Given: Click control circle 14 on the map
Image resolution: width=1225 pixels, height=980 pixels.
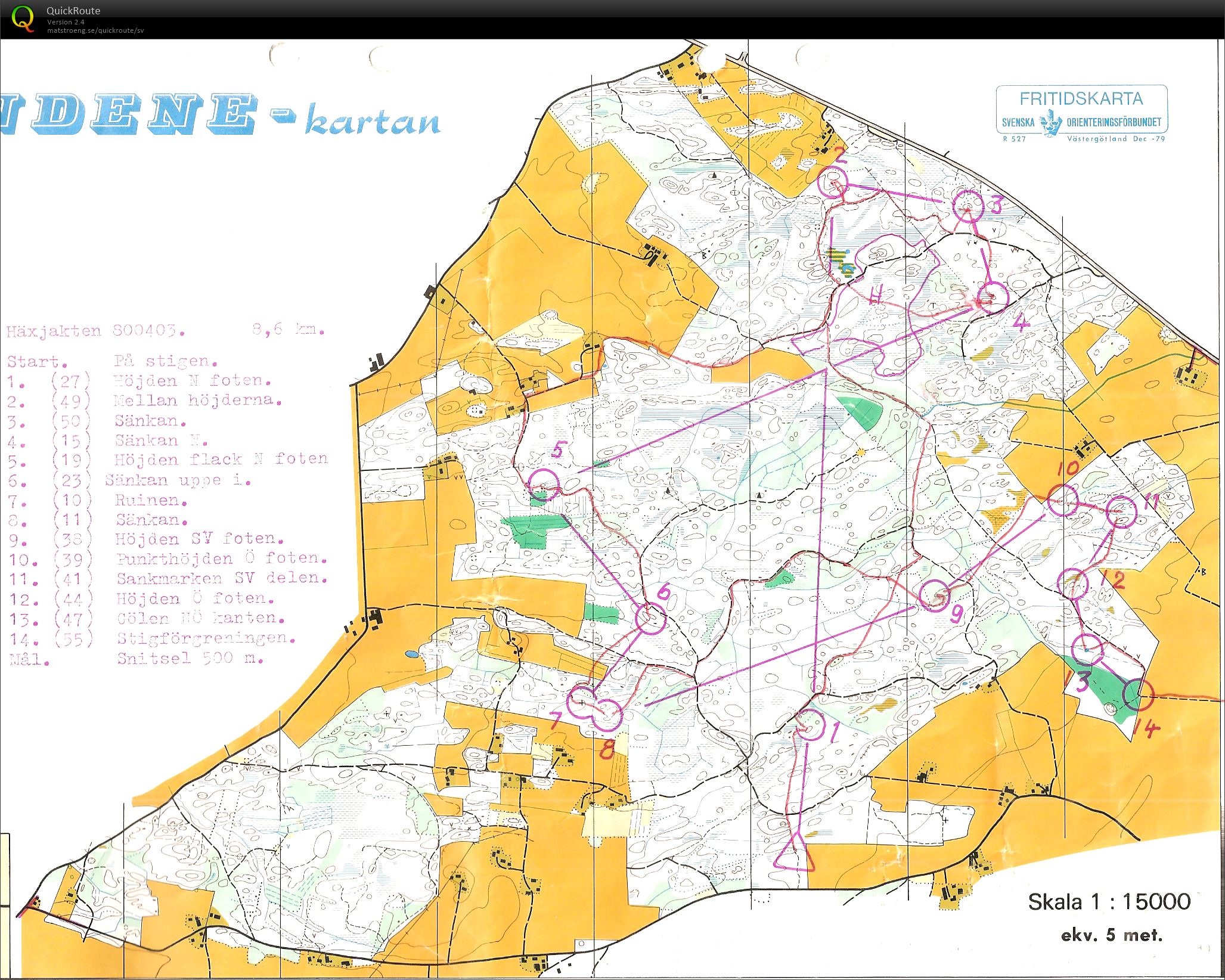Looking at the screenshot, I should click(x=1139, y=694).
